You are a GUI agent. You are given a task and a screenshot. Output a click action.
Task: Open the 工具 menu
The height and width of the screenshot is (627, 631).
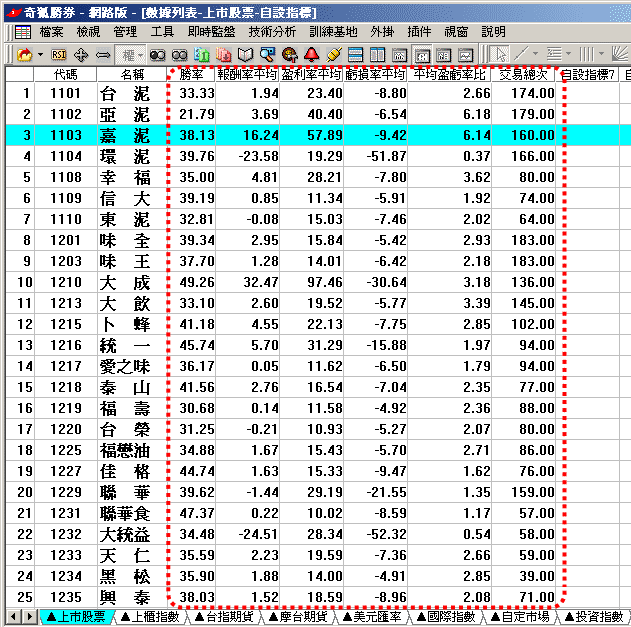point(162,32)
